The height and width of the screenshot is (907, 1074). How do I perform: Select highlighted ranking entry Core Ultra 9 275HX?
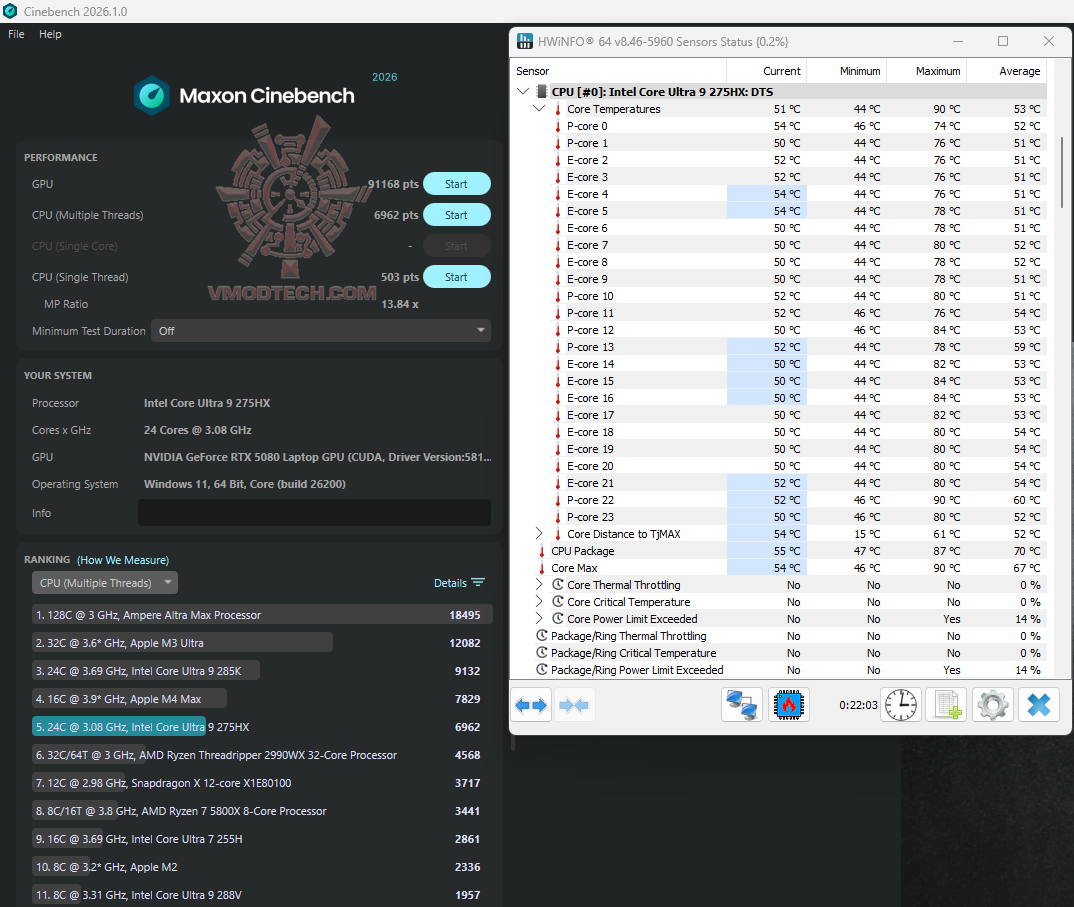pos(262,727)
